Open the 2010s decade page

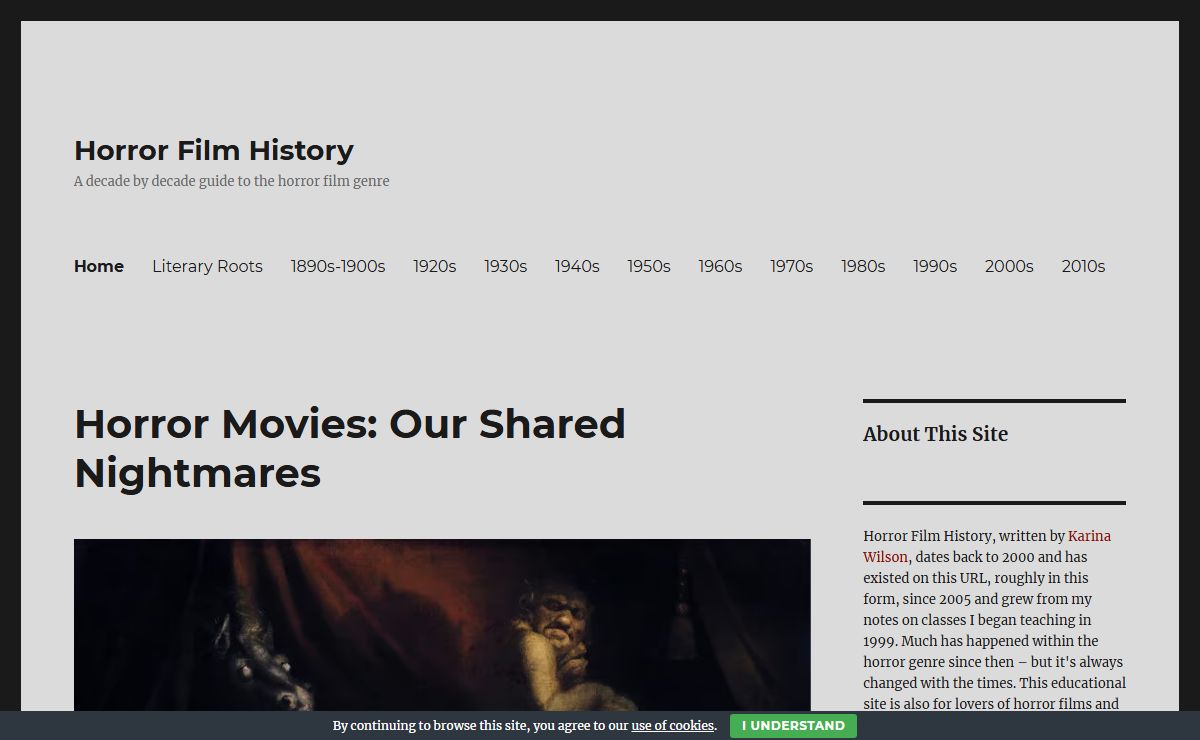coord(1083,266)
